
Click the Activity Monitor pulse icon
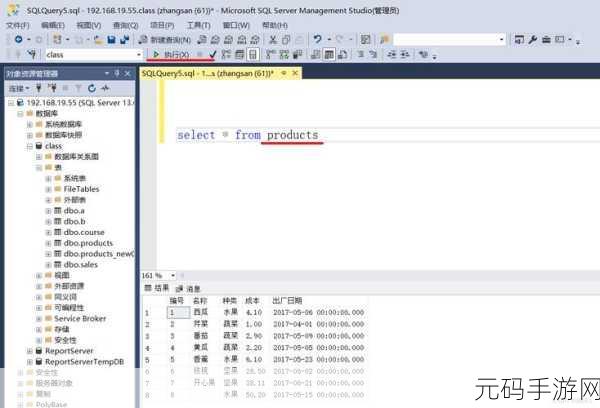pos(105,88)
